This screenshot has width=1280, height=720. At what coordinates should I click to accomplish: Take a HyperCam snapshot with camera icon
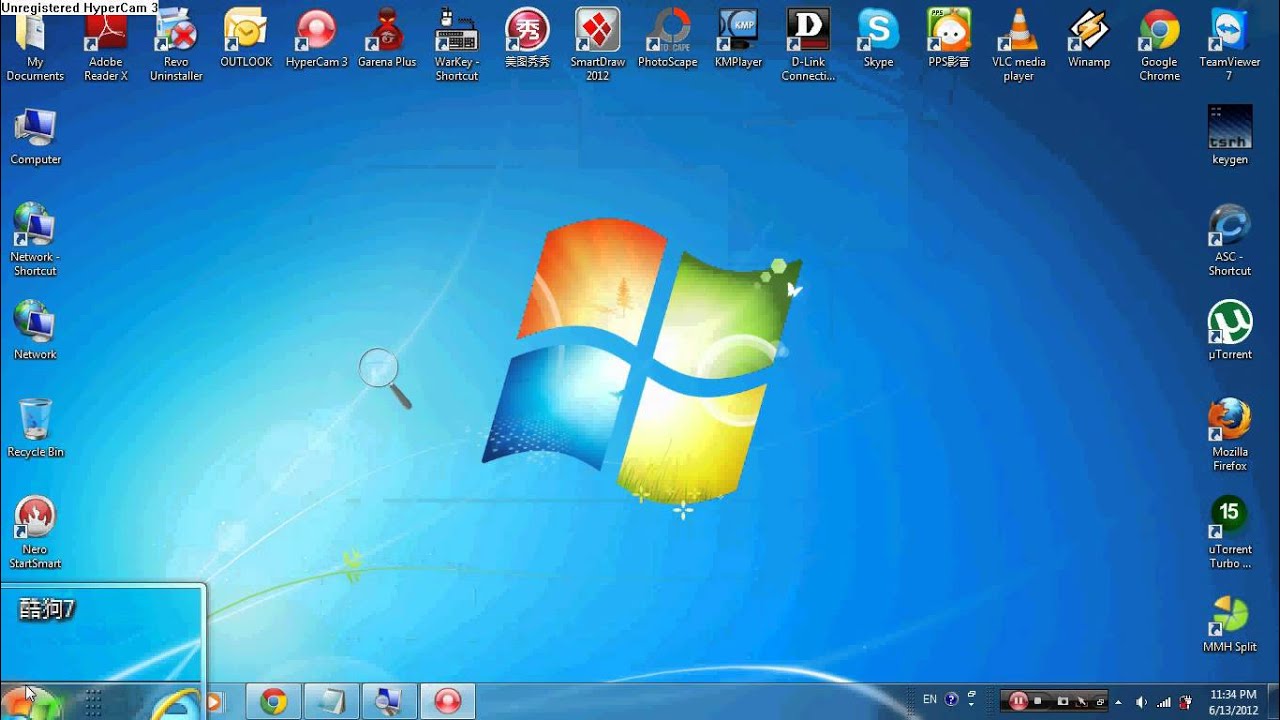pyautogui.click(x=1063, y=701)
